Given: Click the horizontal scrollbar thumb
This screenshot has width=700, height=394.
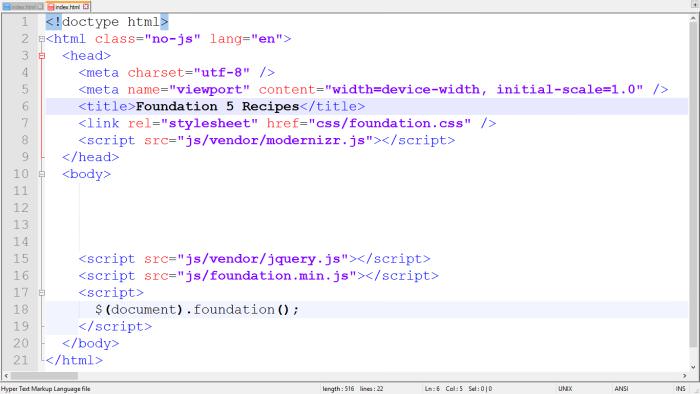Looking at the screenshot, I should click(44, 376).
